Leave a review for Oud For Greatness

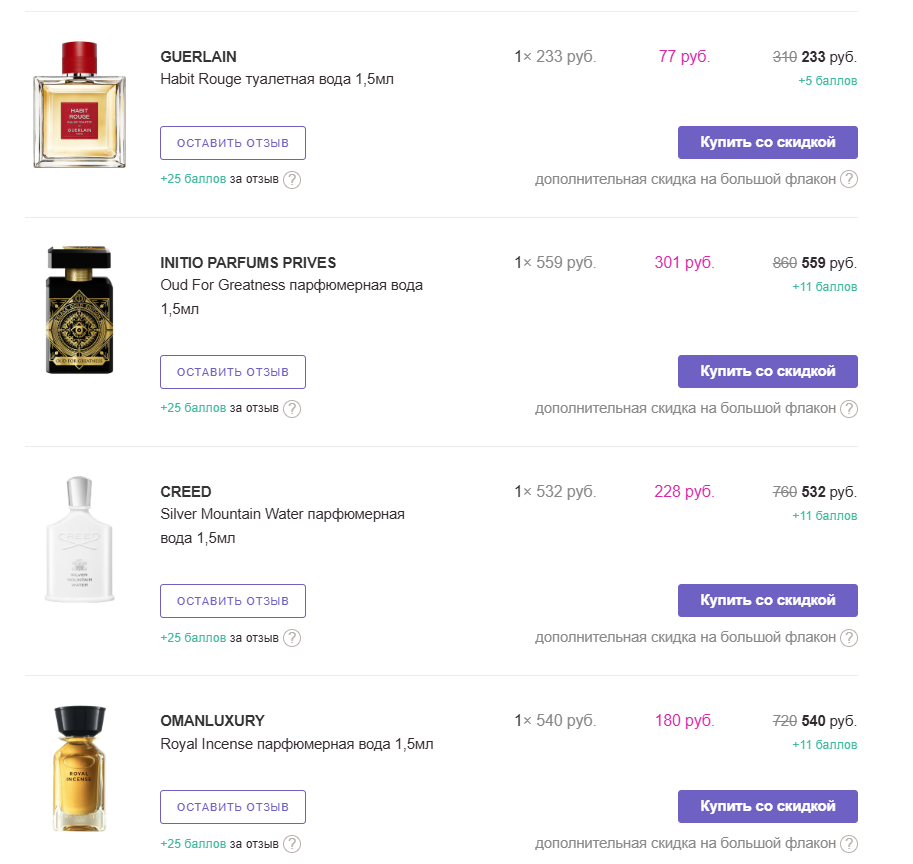(233, 372)
